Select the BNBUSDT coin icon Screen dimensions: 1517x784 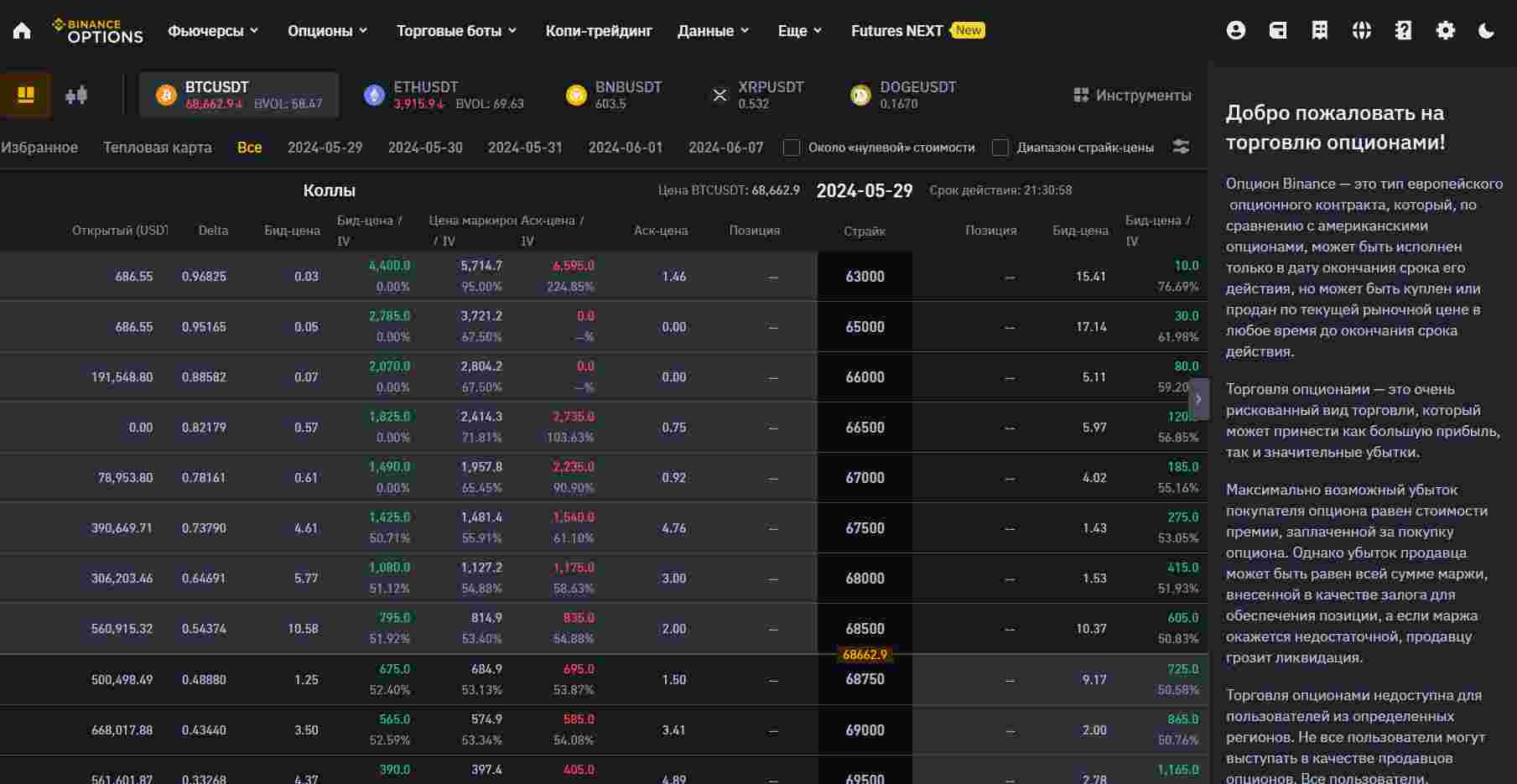pos(576,95)
